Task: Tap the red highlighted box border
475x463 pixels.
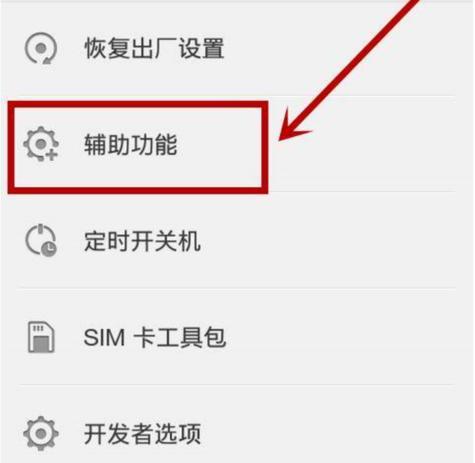Action: [x=138, y=105]
